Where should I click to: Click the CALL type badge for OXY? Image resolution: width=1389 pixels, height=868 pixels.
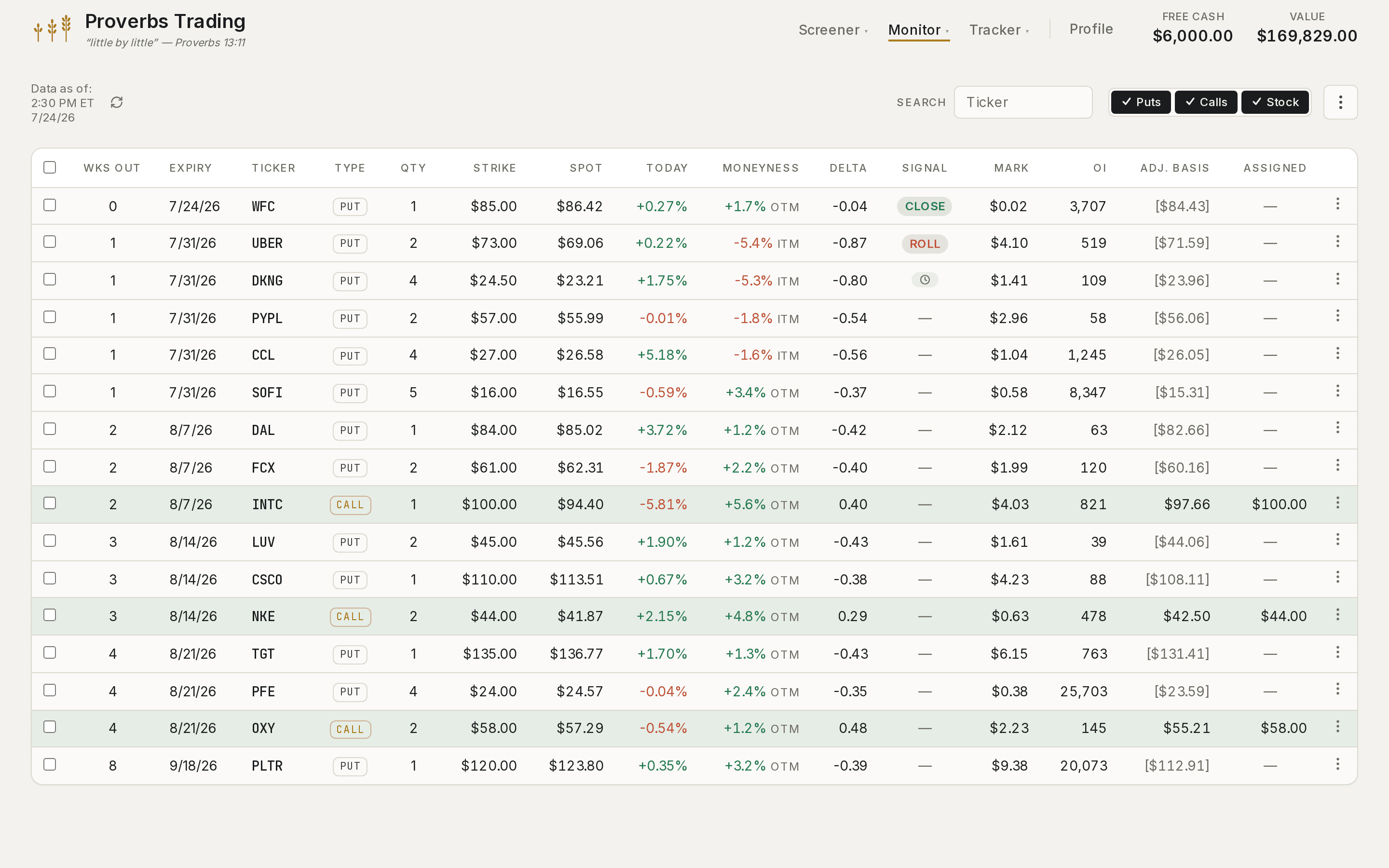pyautogui.click(x=350, y=729)
